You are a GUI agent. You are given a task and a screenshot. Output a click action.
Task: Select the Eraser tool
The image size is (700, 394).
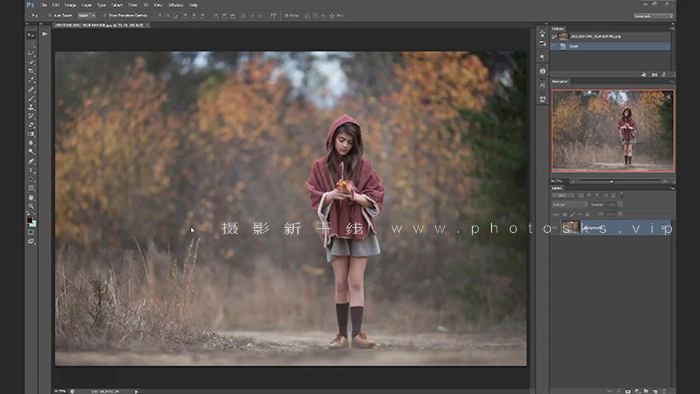point(31,125)
